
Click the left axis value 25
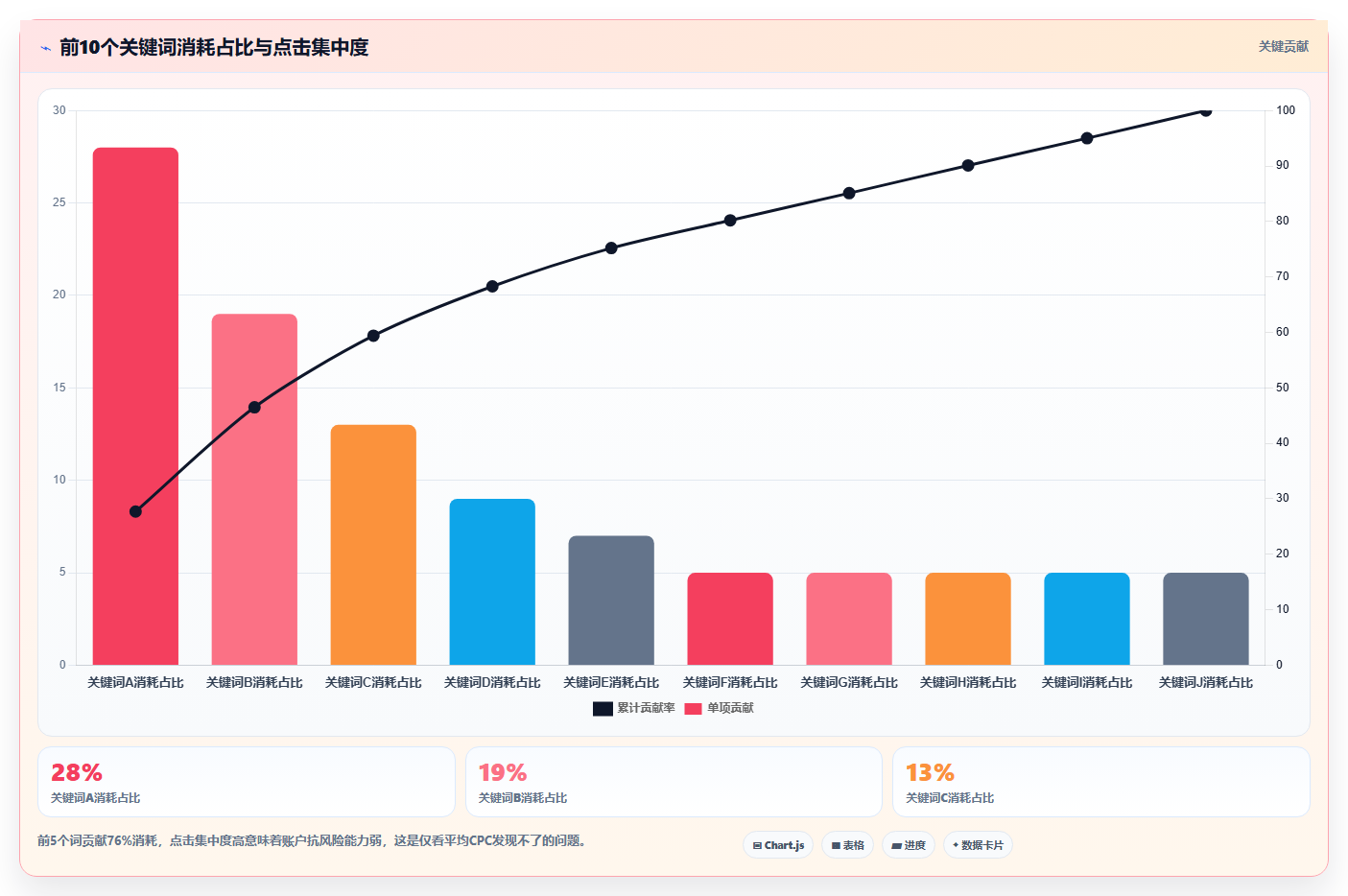coord(59,202)
